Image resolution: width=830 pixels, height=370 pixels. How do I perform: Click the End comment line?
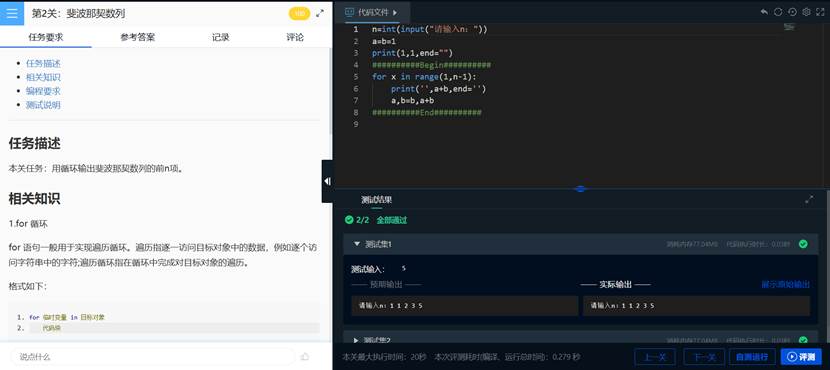click(427, 112)
